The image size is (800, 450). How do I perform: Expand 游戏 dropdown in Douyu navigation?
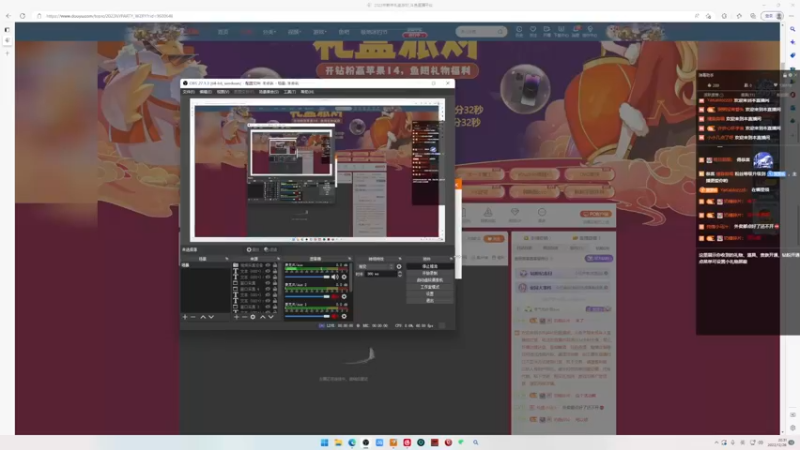pos(319,32)
